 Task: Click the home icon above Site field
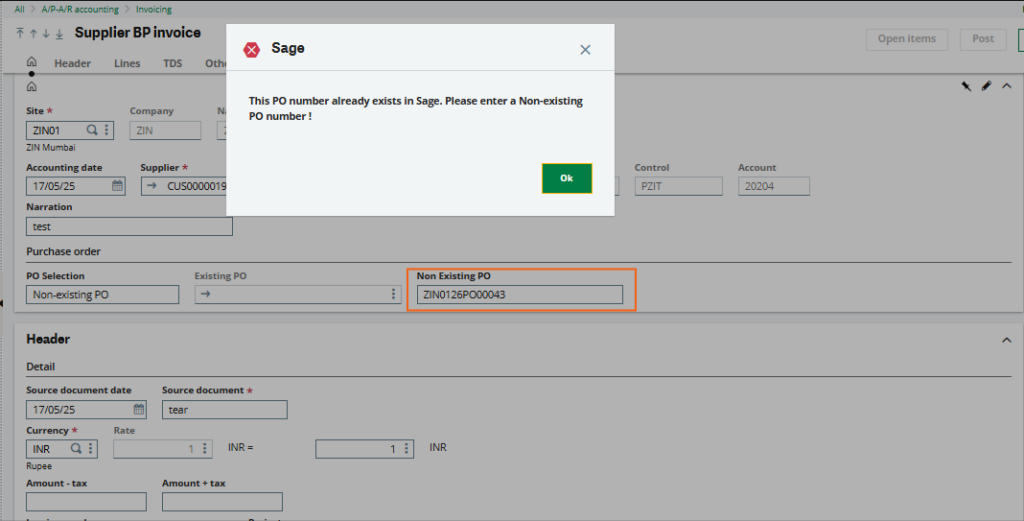coord(31,87)
